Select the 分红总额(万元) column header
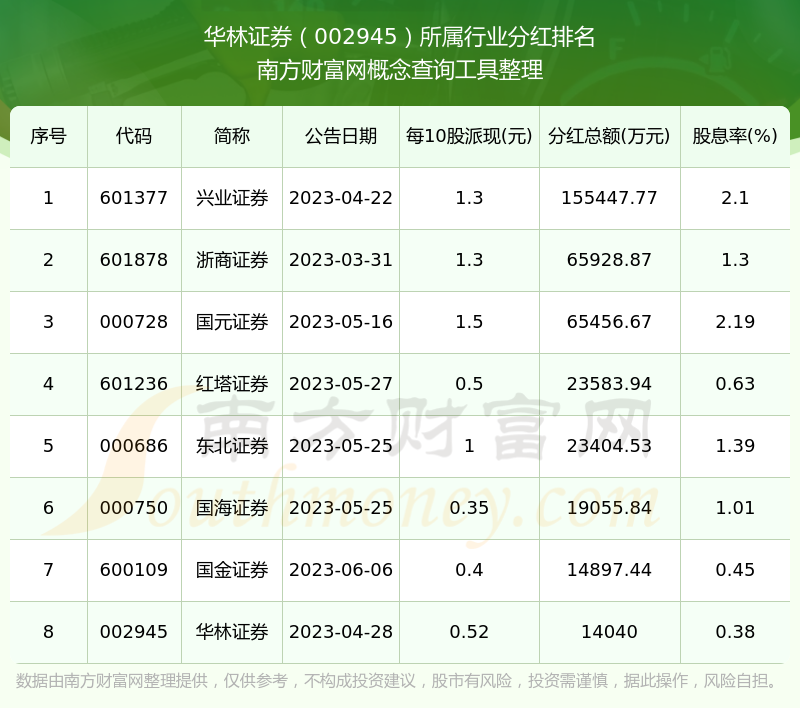The height and width of the screenshot is (708, 800). pos(609,136)
